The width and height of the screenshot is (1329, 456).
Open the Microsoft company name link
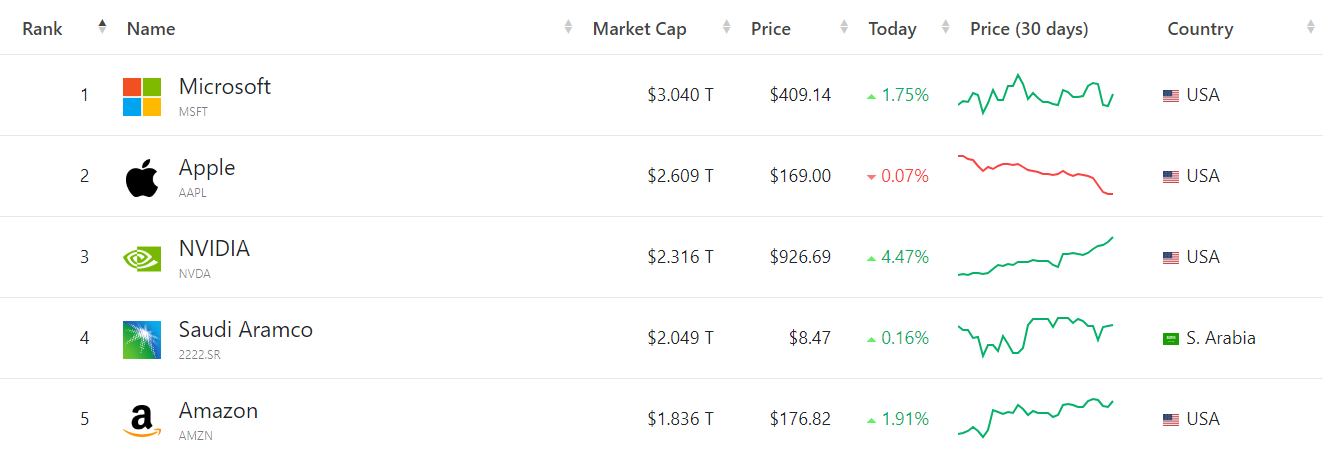225,87
